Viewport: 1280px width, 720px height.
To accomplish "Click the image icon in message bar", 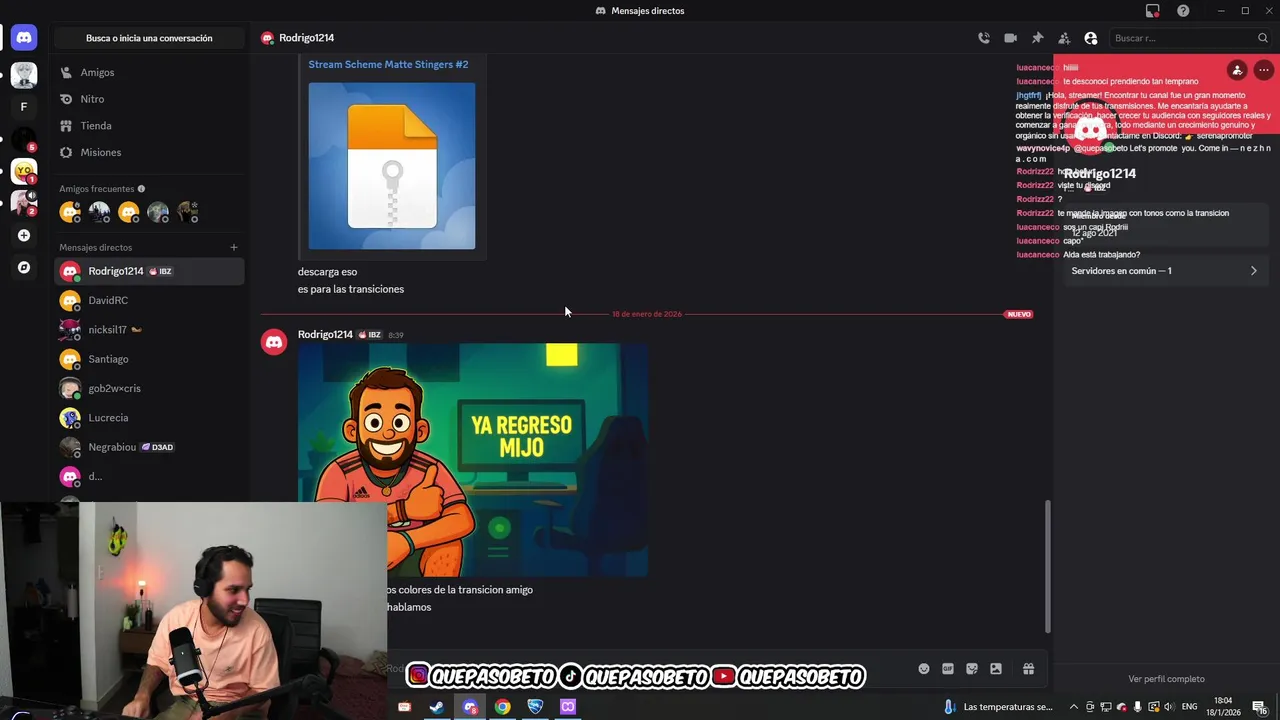I will [x=996, y=669].
